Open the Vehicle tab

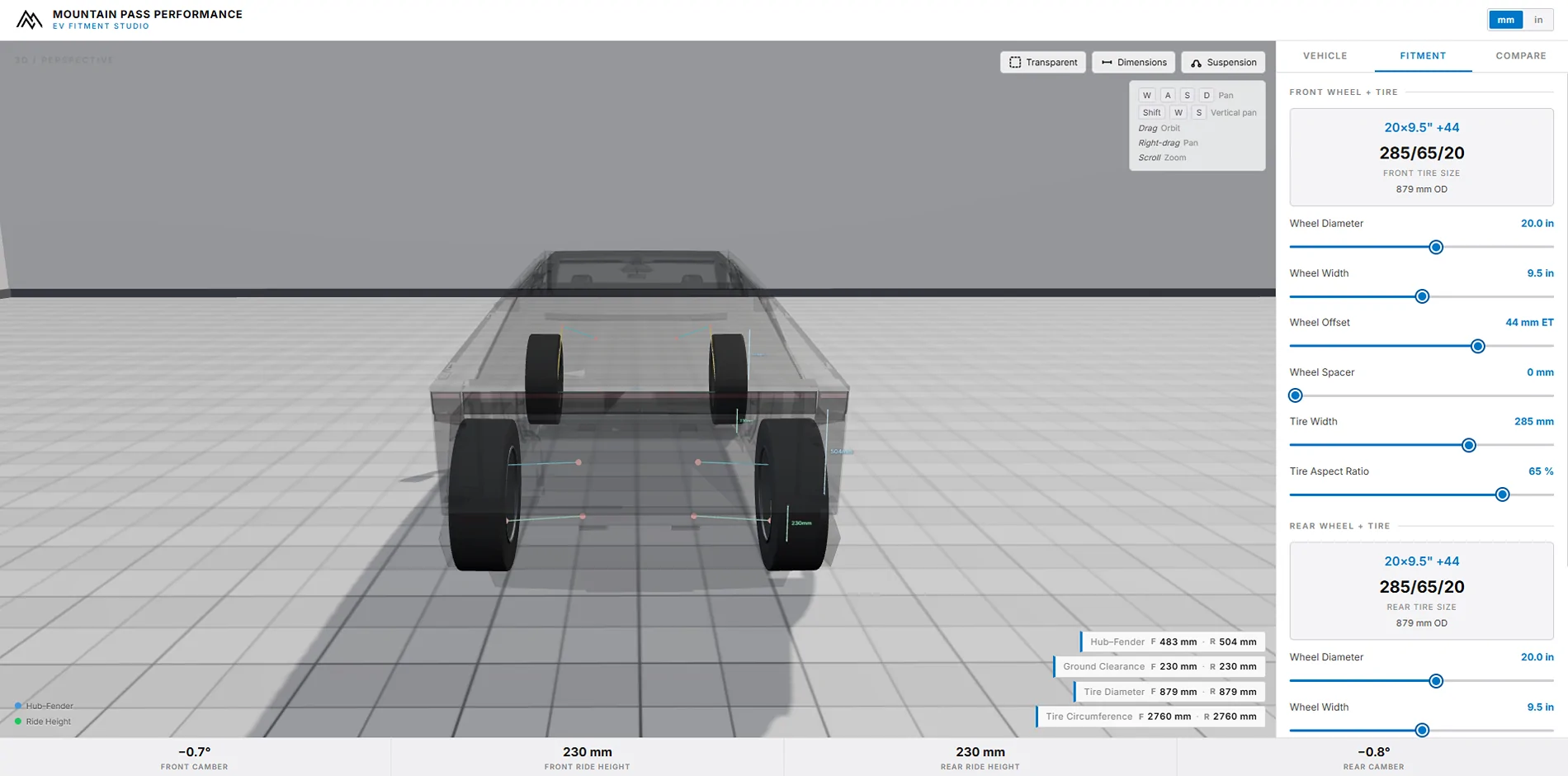click(1325, 56)
